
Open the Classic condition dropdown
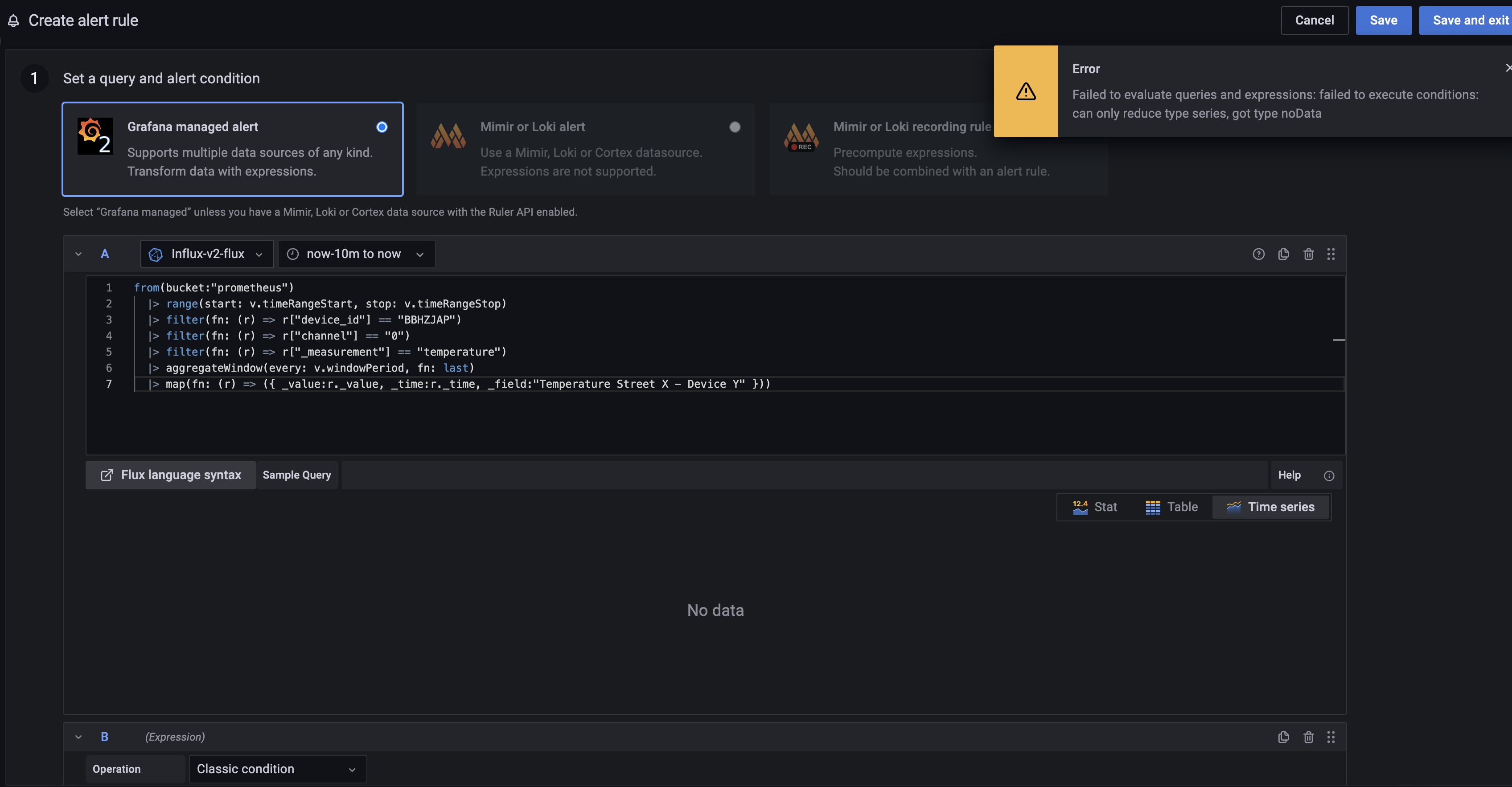click(277, 769)
